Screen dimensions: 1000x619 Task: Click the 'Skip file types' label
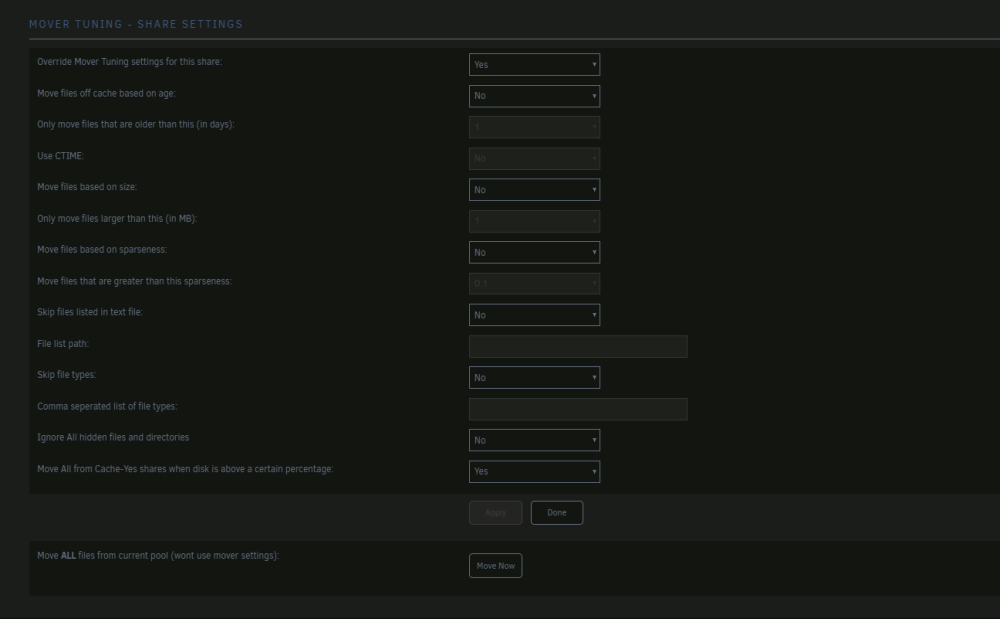(x=67, y=375)
